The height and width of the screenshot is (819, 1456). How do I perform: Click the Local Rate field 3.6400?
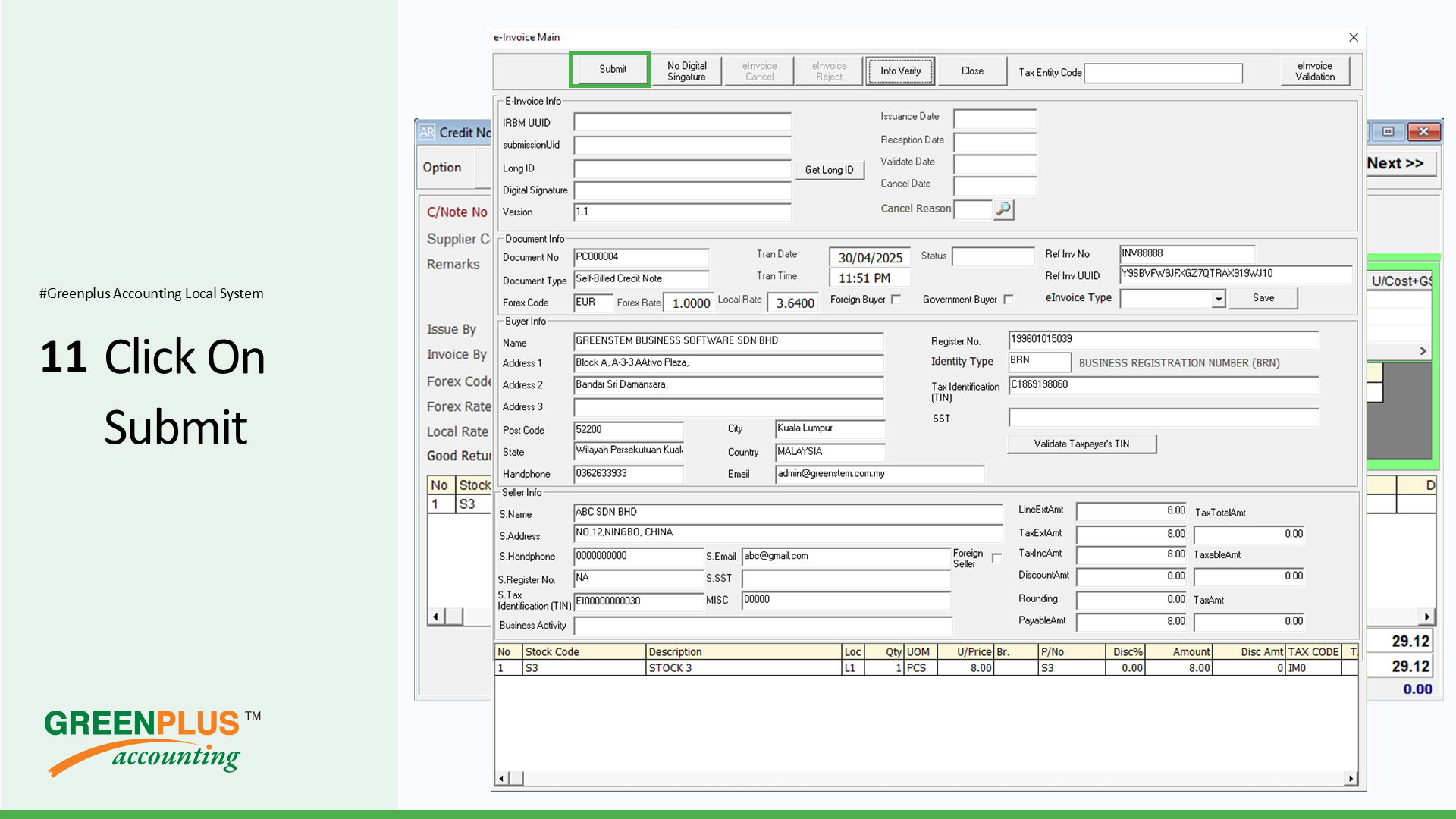792,303
